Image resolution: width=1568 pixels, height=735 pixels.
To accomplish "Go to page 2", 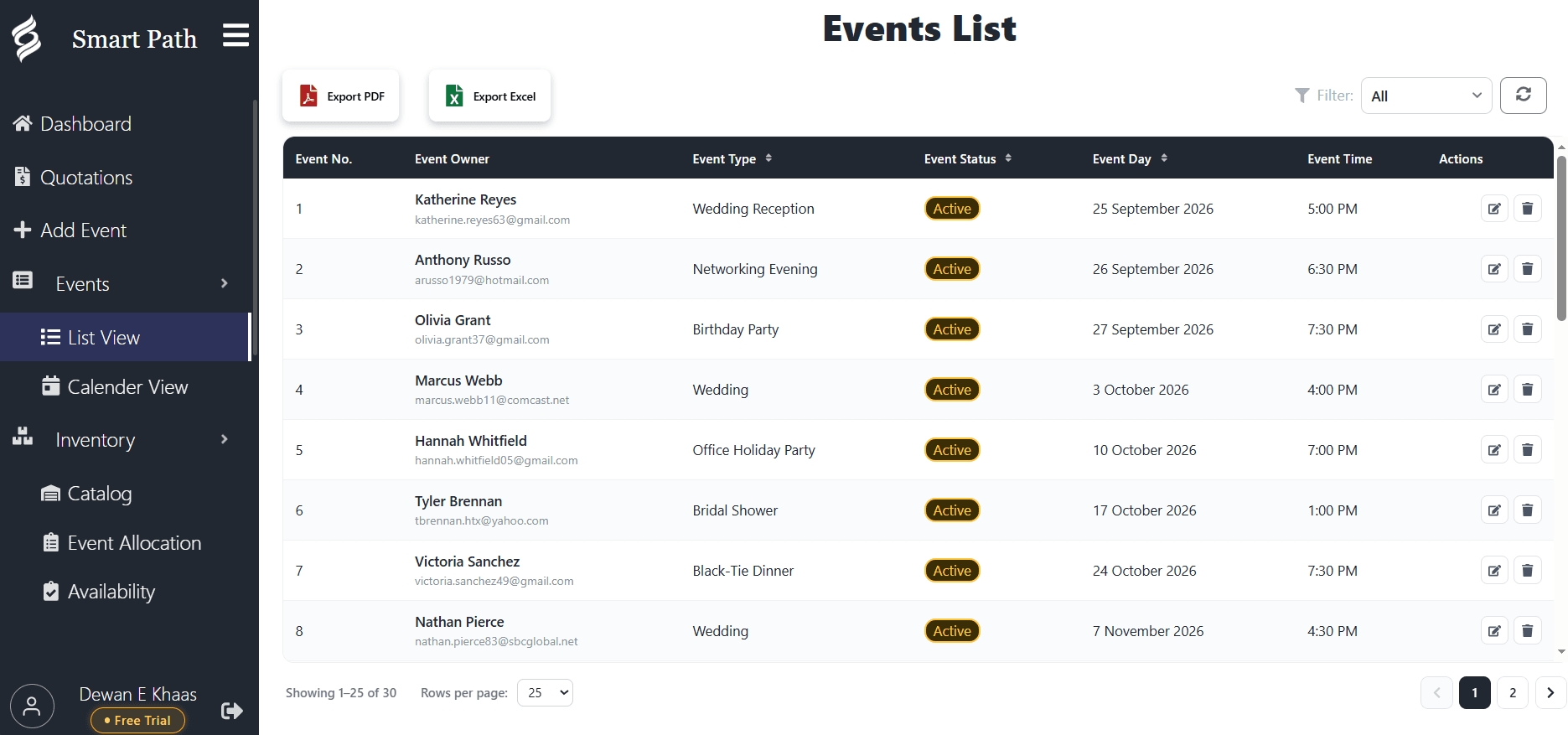I will click(x=1512, y=692).
